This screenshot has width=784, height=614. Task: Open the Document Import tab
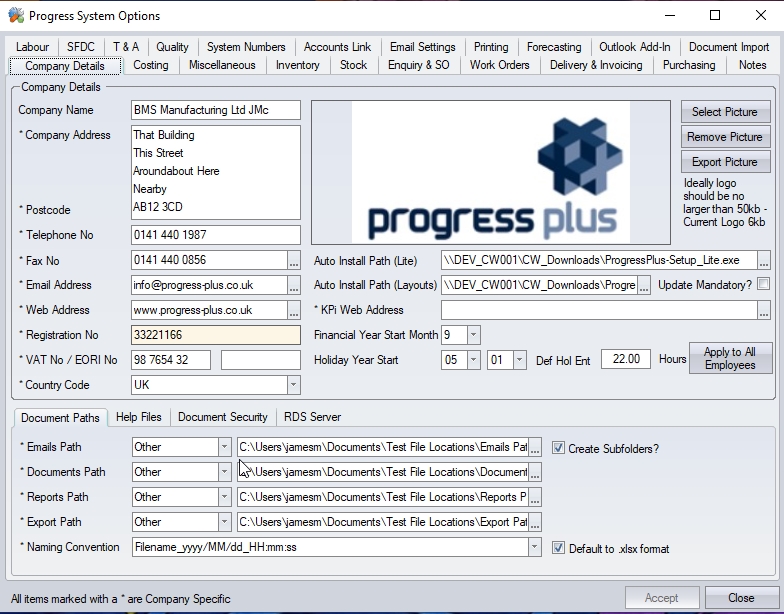tap(729, 47)
